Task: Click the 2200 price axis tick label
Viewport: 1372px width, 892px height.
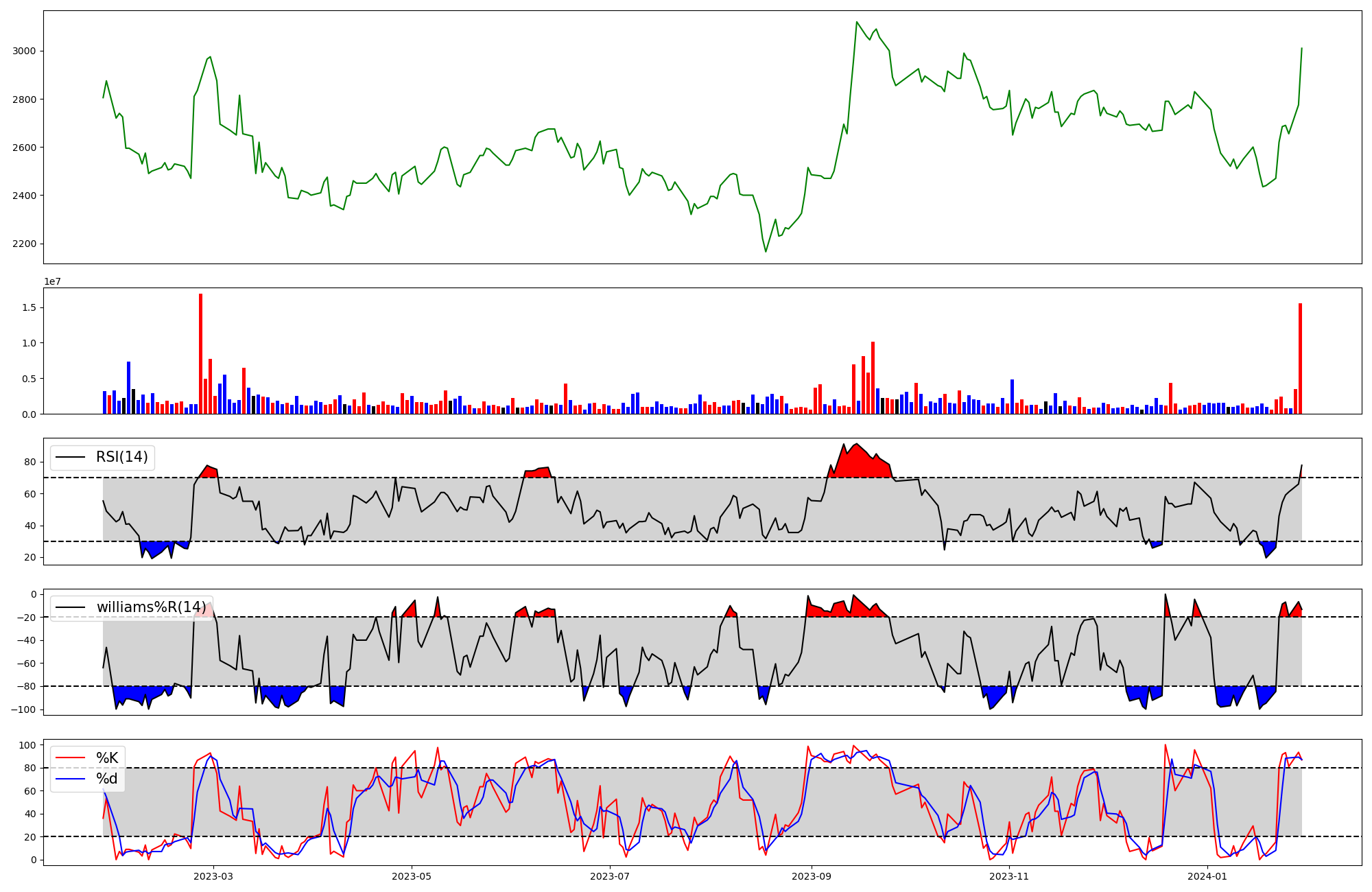Action: tap(25, 244)
